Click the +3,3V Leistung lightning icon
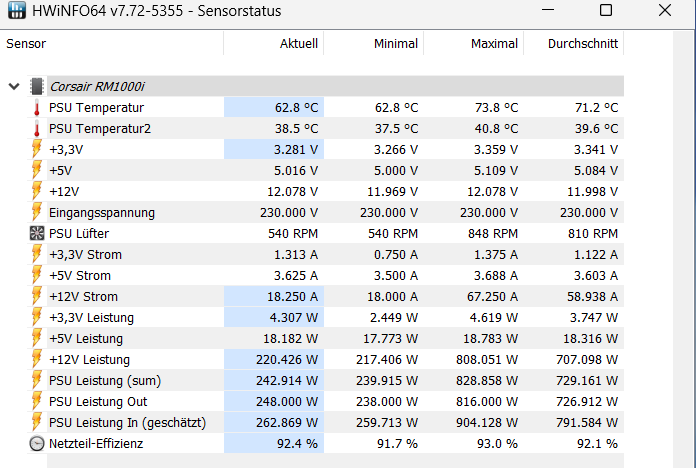The width and height of the screenshot is (696, 468). 37,317
